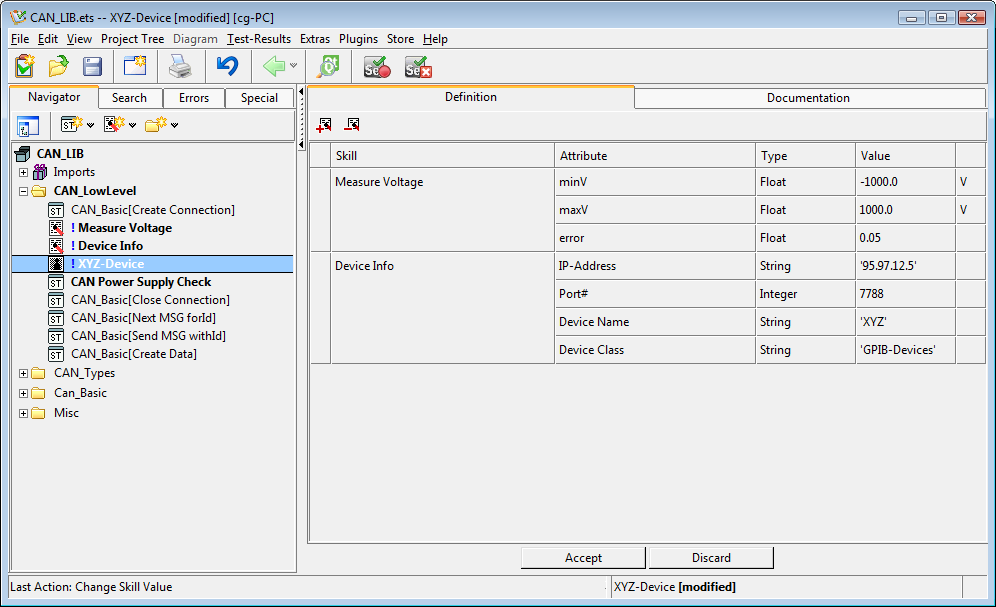Click the remove skill icon with red minus
The height and width of the screenshot is (607, 996).
(x=352, y=125)
